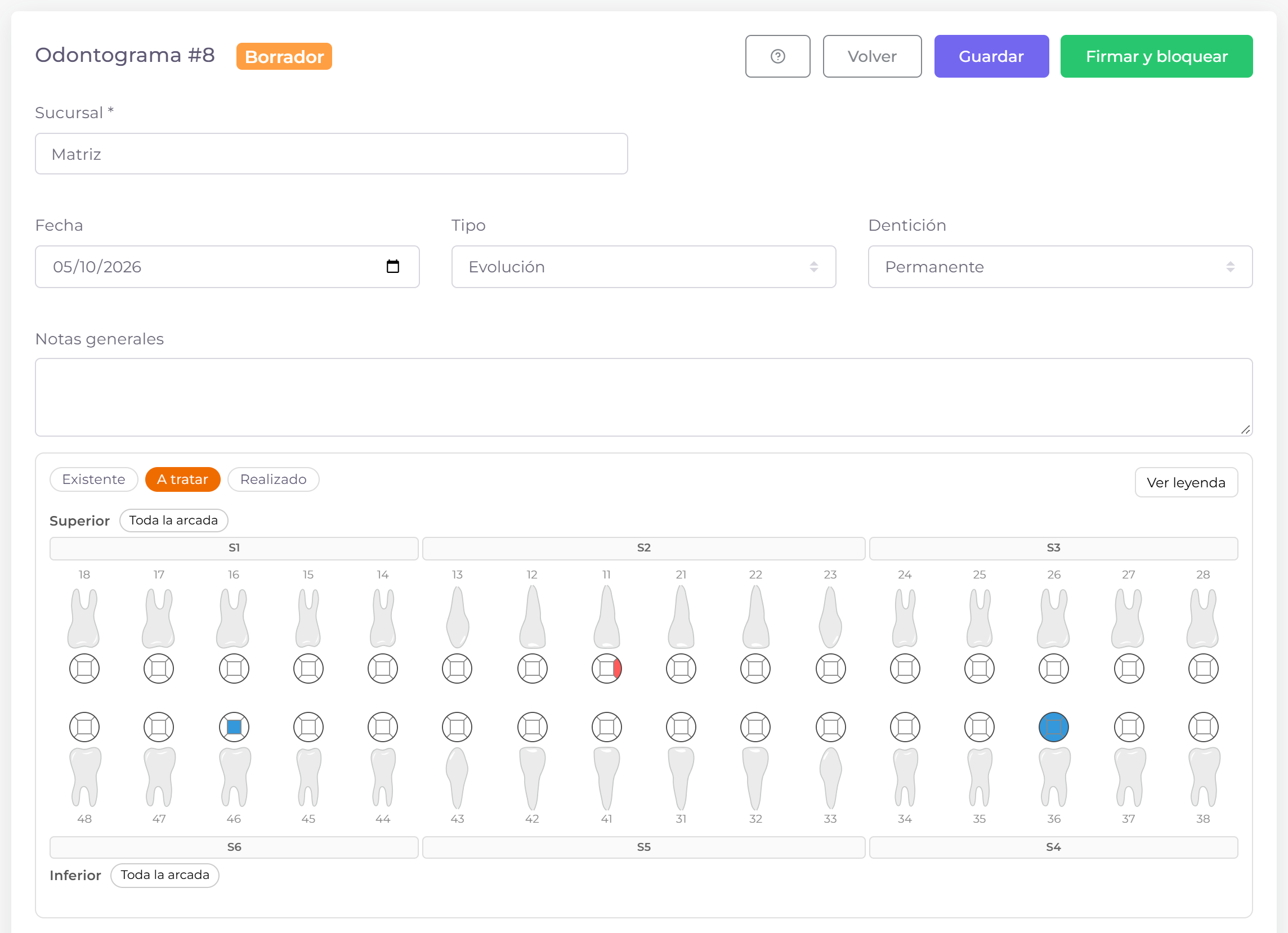Click the help question mark icon
Image resolution: width=1288 pixels, height=933 pixels.
coord(777,56)
